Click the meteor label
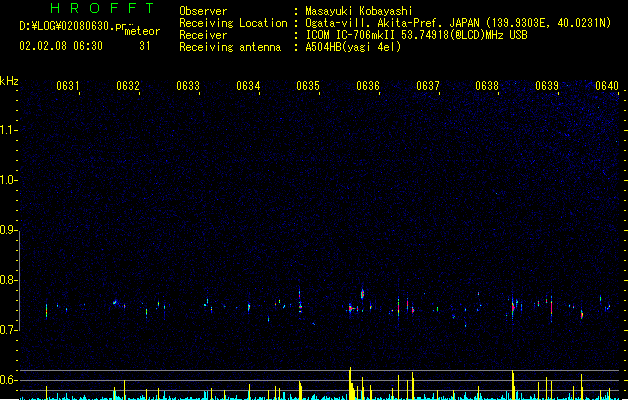 pos(142,31)
